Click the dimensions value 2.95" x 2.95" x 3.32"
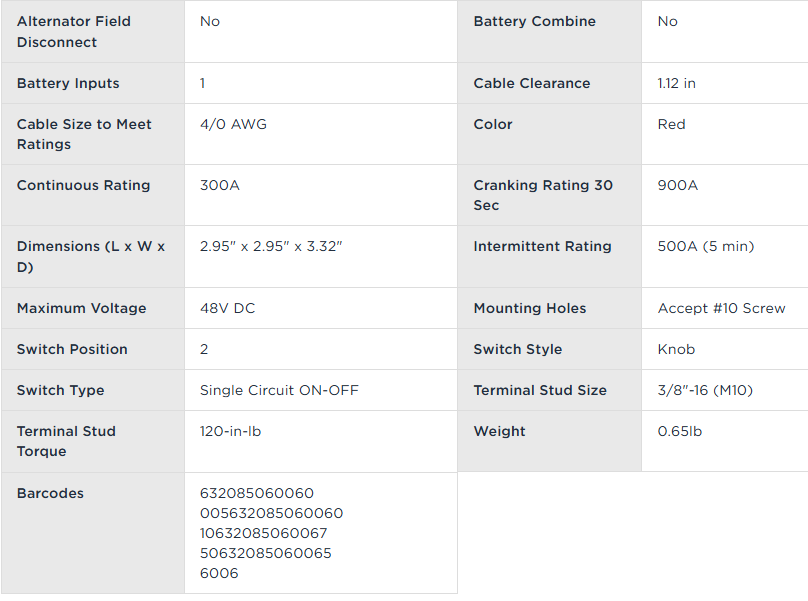The image size is (808, 601). click(271, 246)
